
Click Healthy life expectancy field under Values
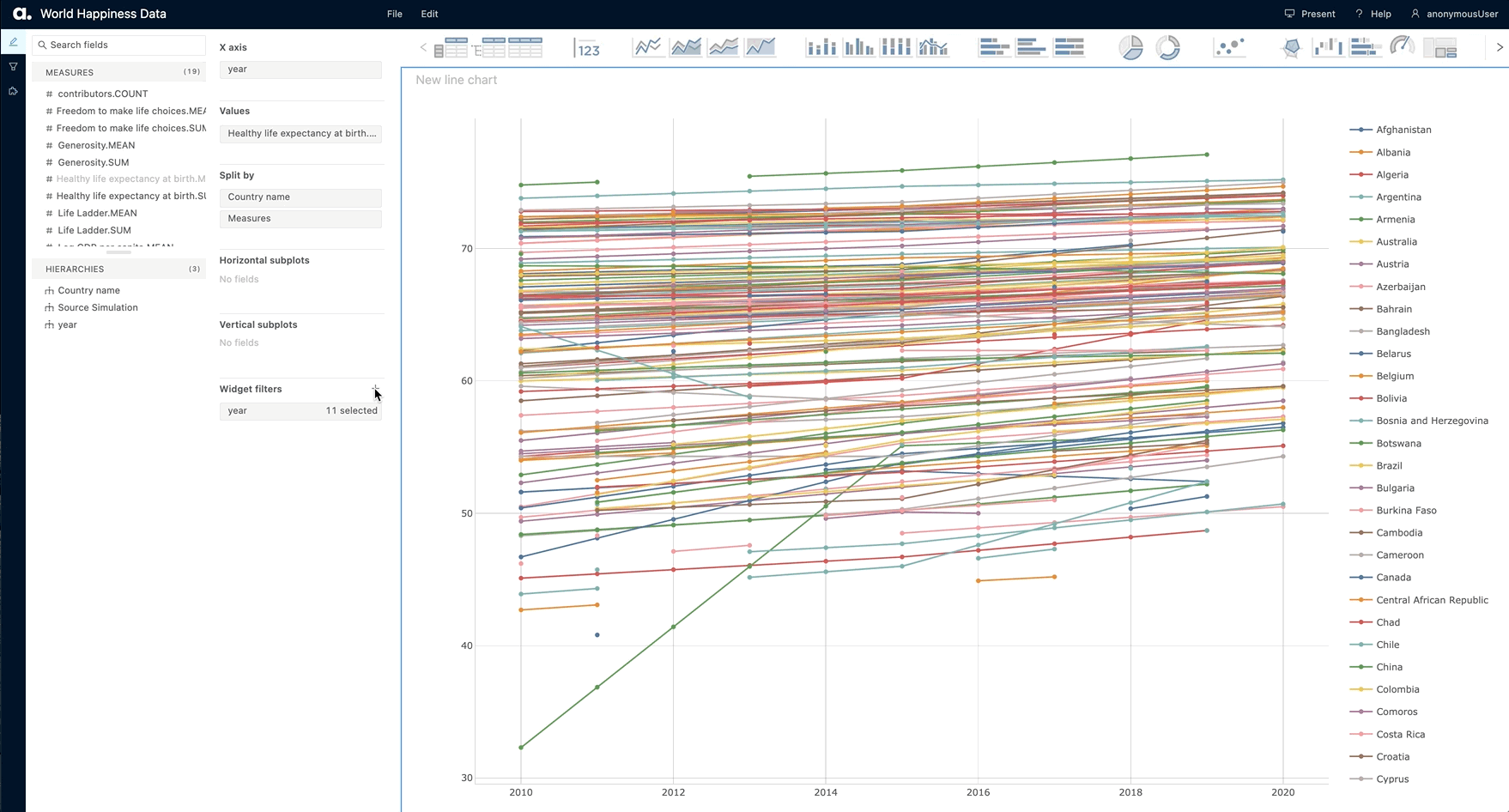(300, 134)
